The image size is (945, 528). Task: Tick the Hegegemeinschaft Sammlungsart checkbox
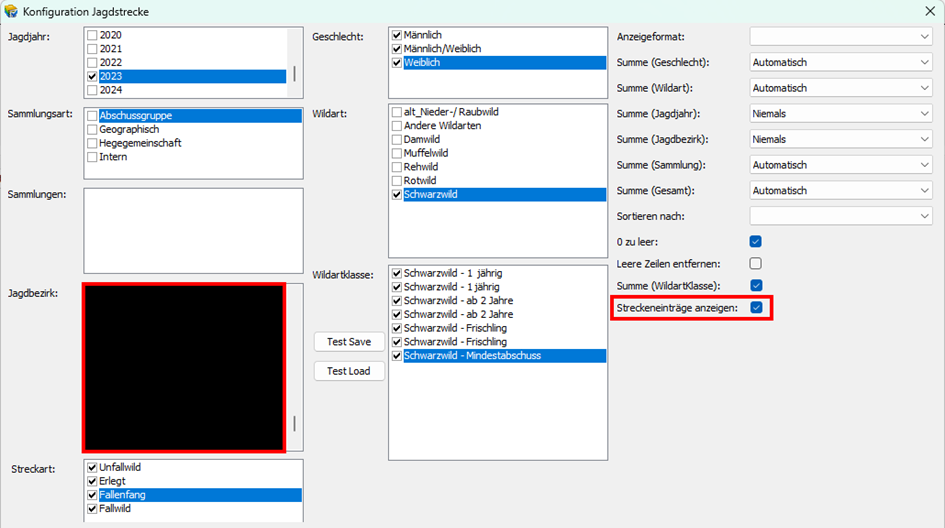(x=93, y=143)
